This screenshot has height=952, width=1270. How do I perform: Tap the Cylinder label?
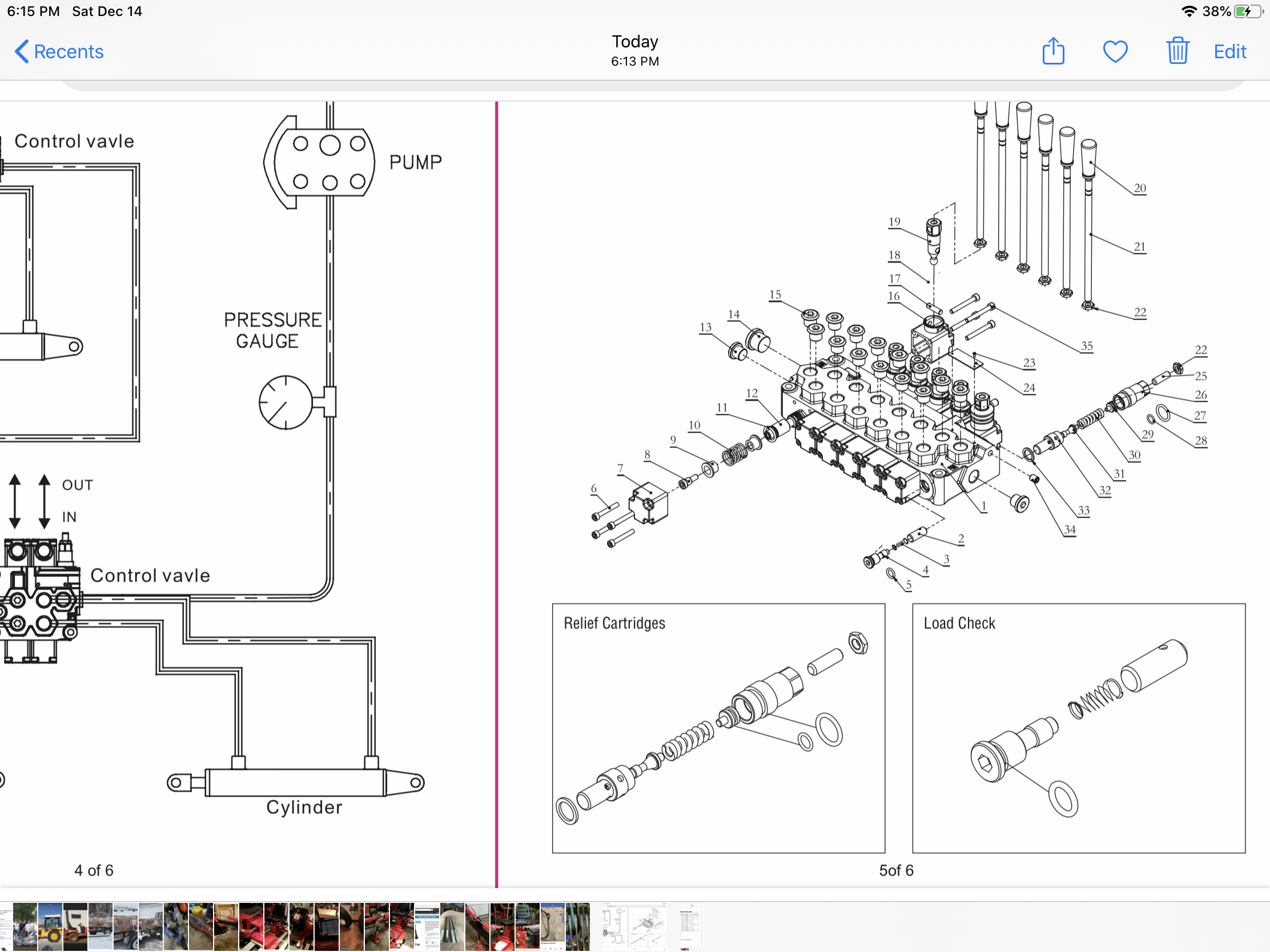pos(304,808)
